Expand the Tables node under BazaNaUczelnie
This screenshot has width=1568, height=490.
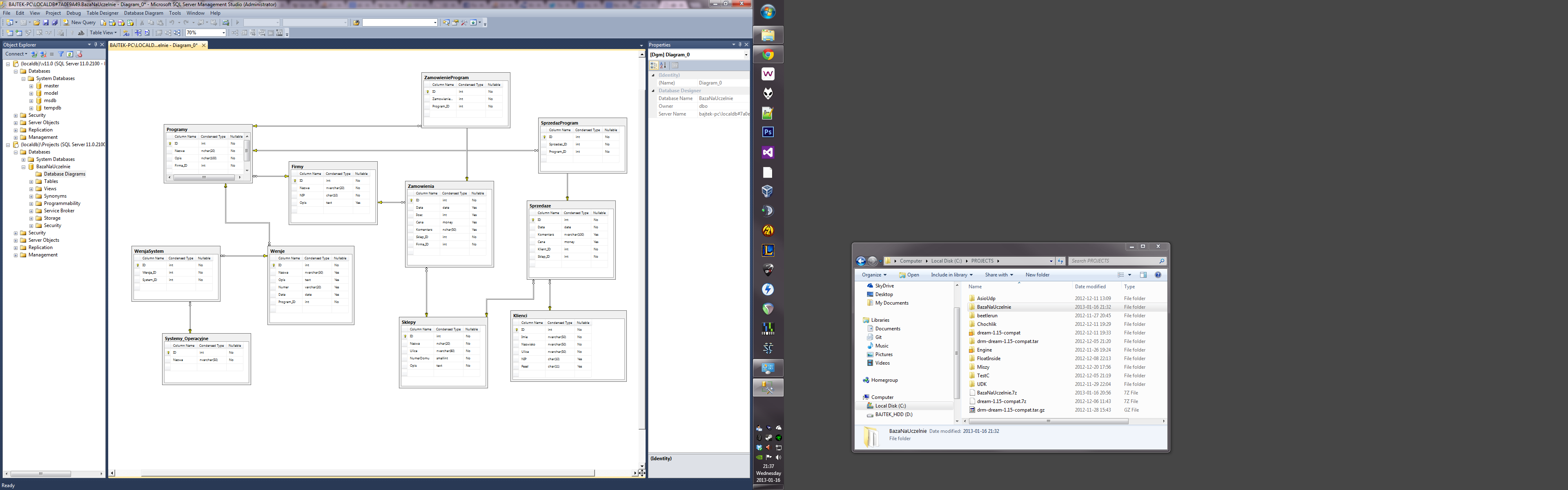tap(31, 181)
